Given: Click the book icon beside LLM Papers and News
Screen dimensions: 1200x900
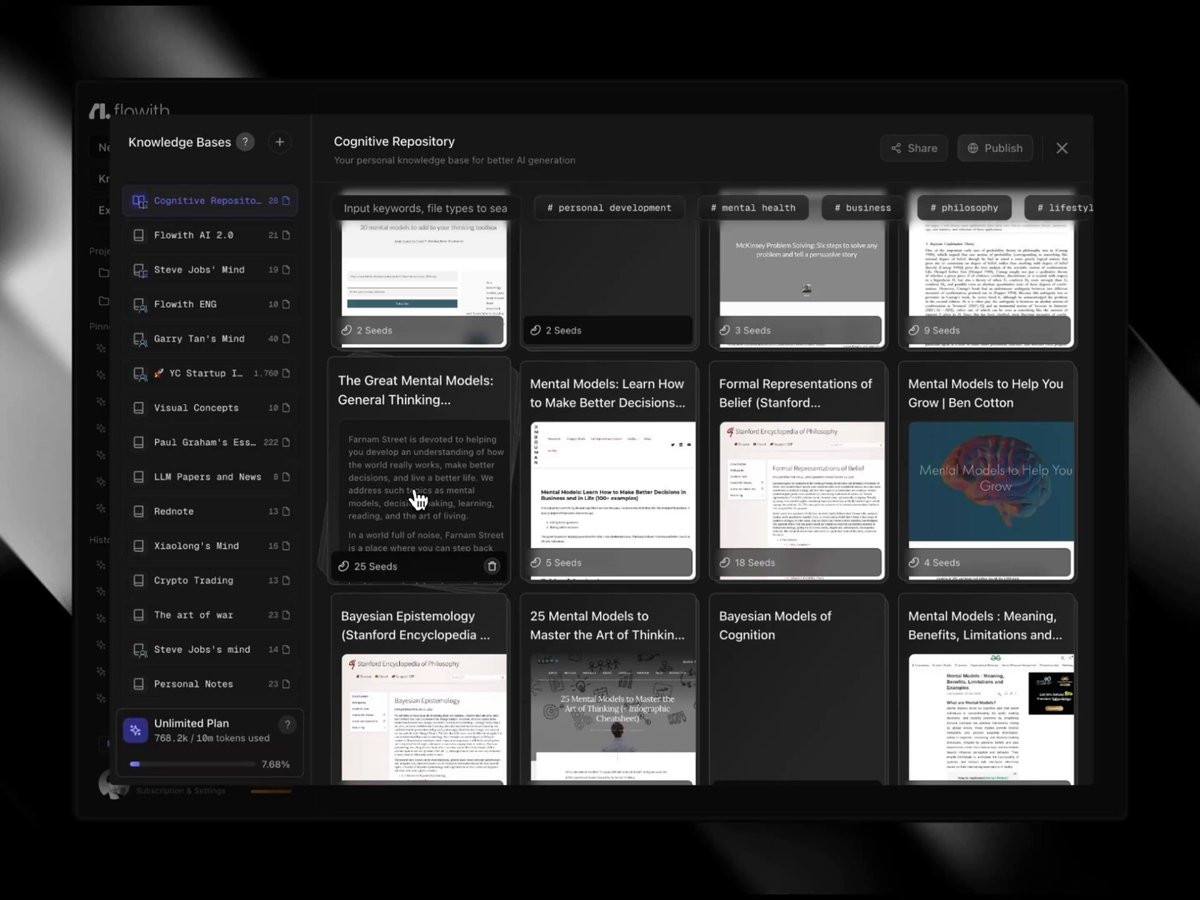Looking at the screenshot, I should coord(140,477).
